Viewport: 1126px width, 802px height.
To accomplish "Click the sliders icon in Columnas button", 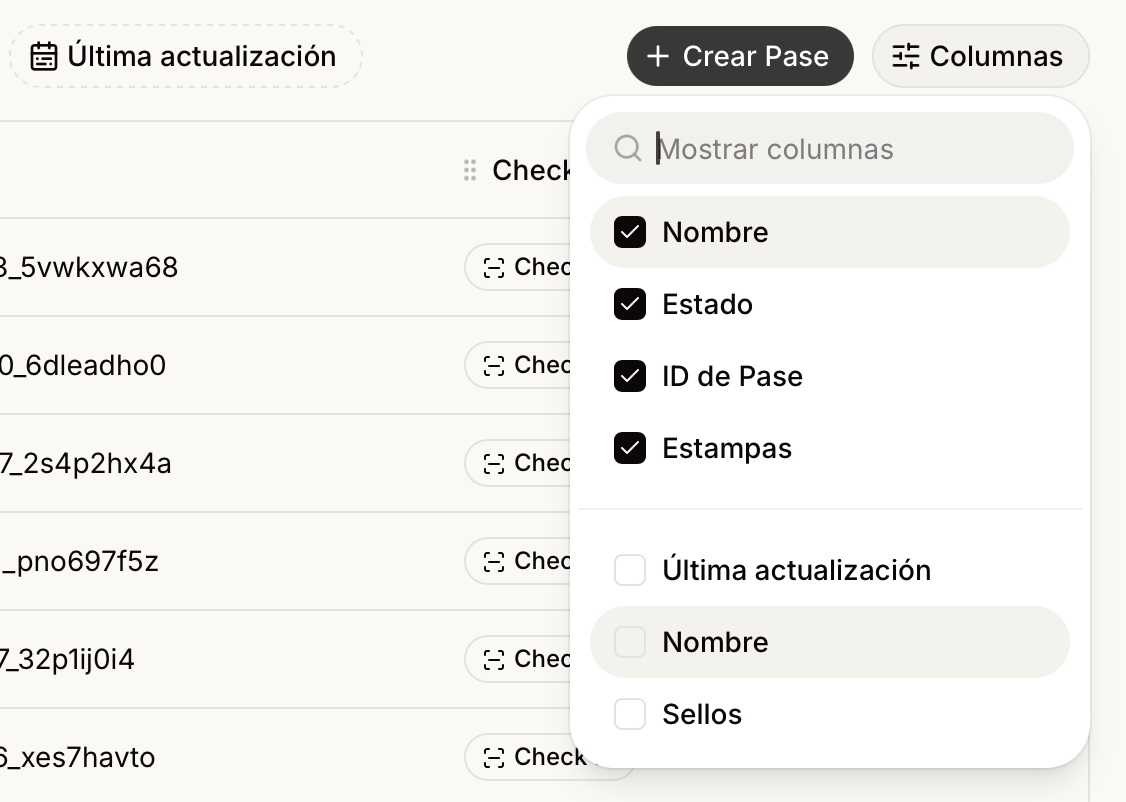I will pos(906,57).
